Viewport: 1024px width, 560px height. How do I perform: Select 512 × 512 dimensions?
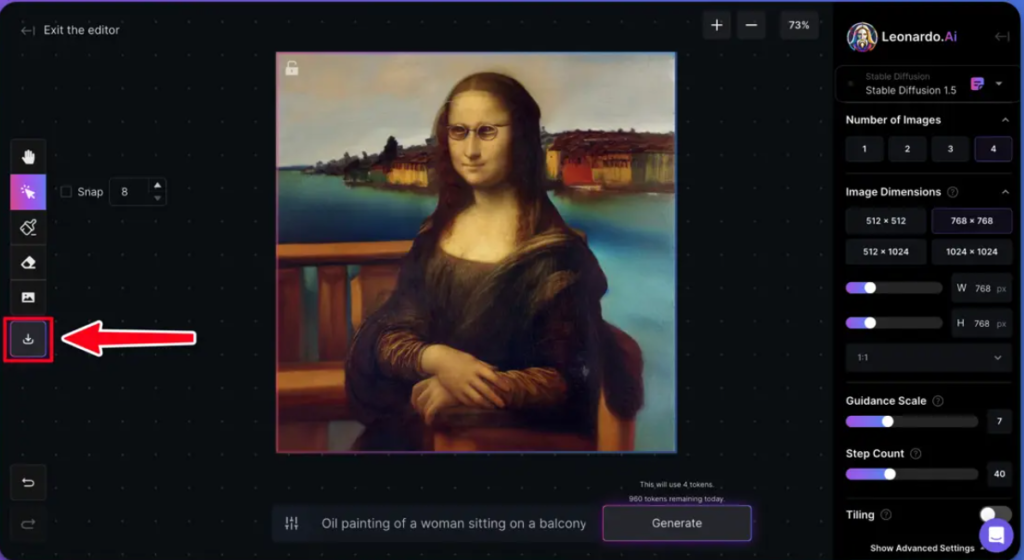point(886,221)
